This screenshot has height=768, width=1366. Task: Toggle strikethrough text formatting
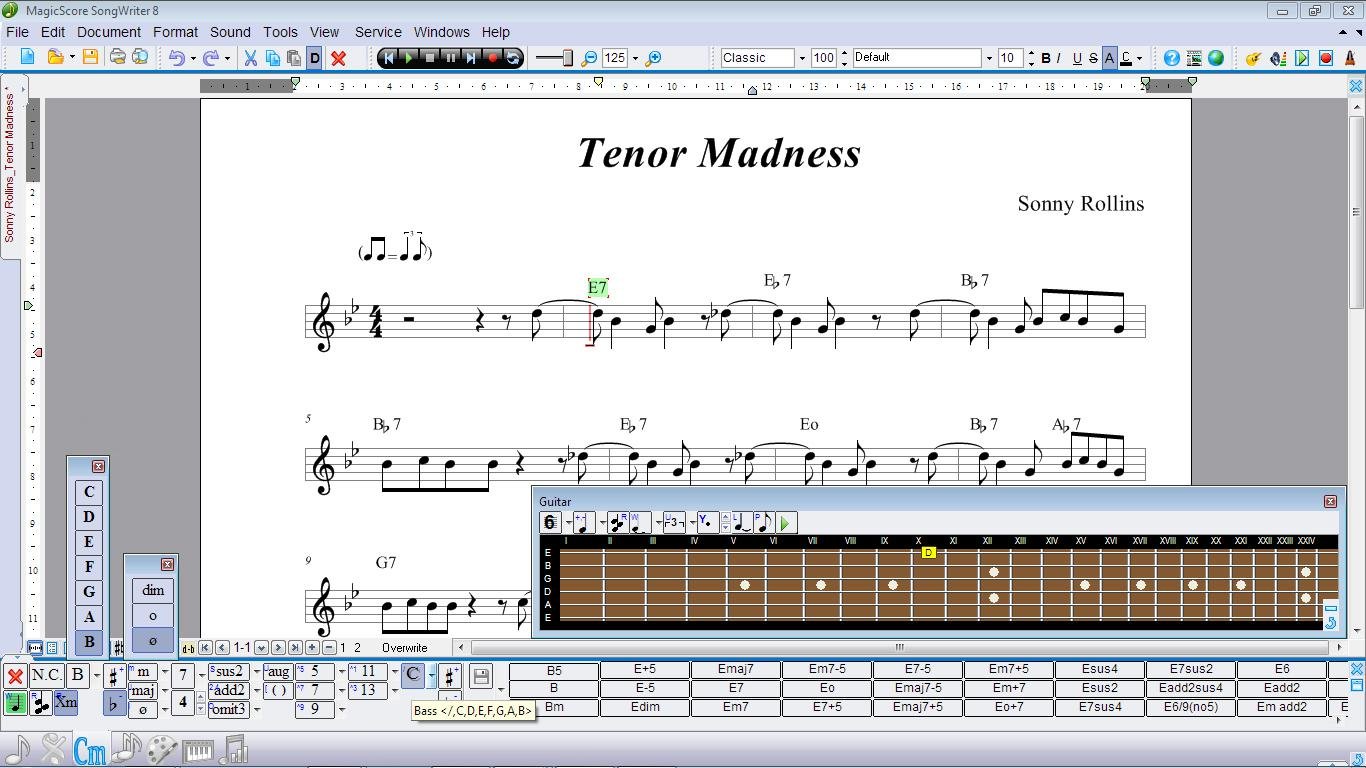click(x=1093, y=58)
